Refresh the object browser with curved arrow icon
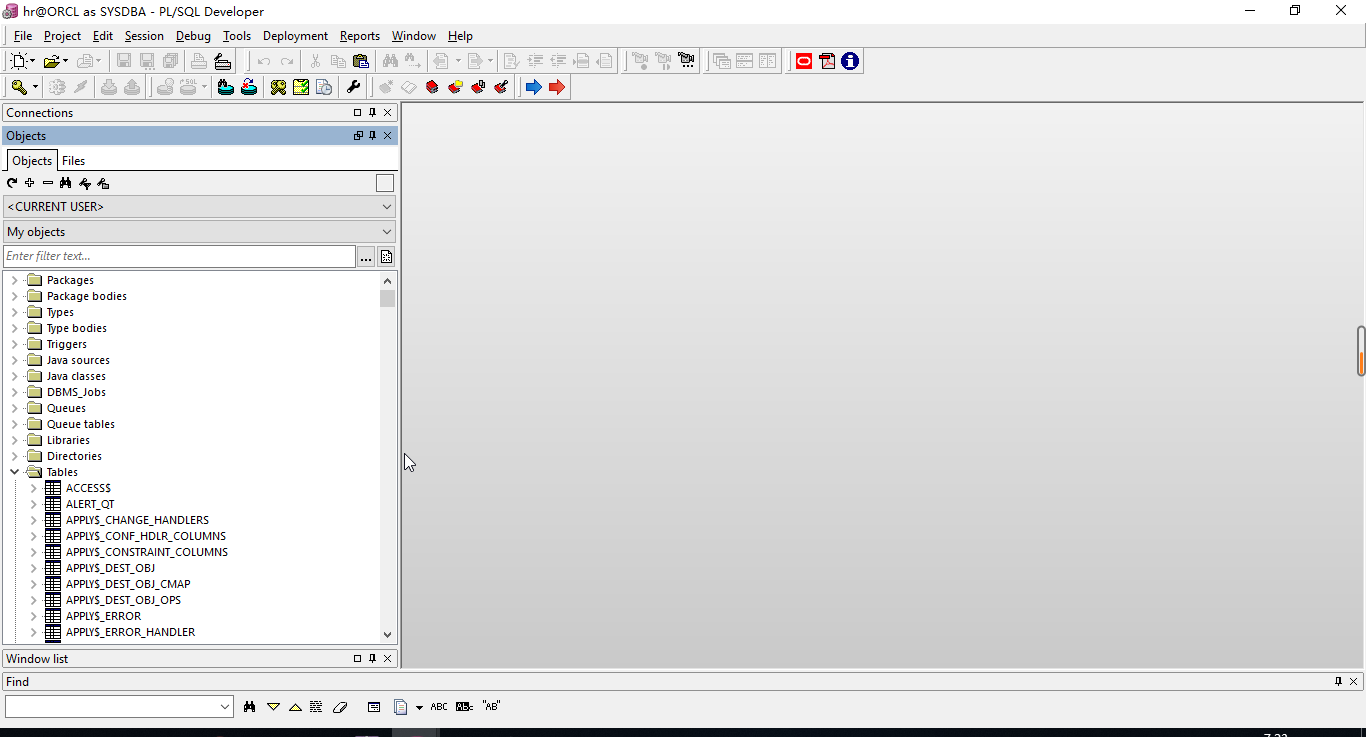The height and width of the screenshot is (737, 1367). pos(12,183)
